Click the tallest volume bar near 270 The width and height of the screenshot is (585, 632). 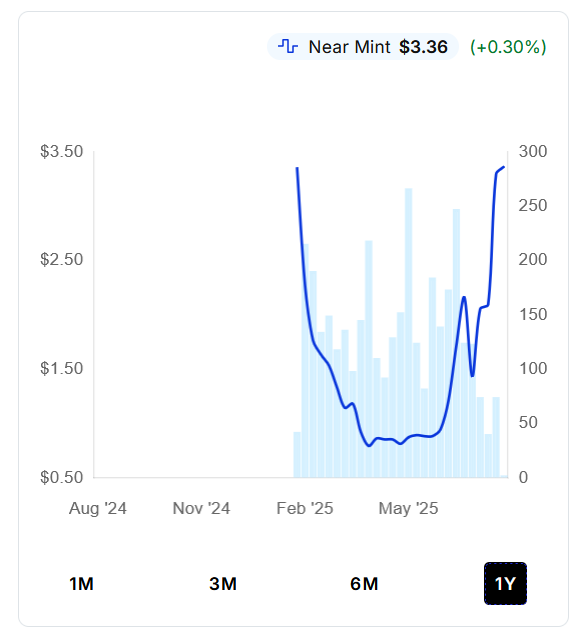[408, 333]
